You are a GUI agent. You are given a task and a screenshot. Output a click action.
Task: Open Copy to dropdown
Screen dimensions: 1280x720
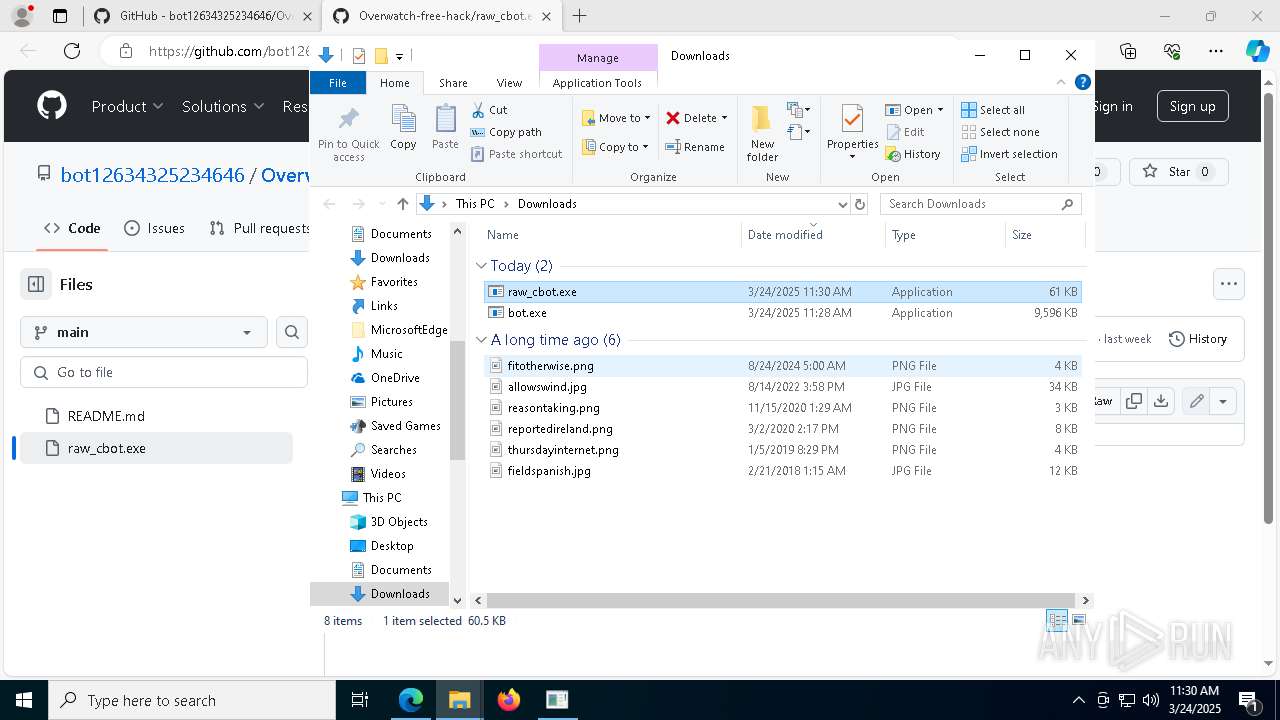click(x=616, y=147)
